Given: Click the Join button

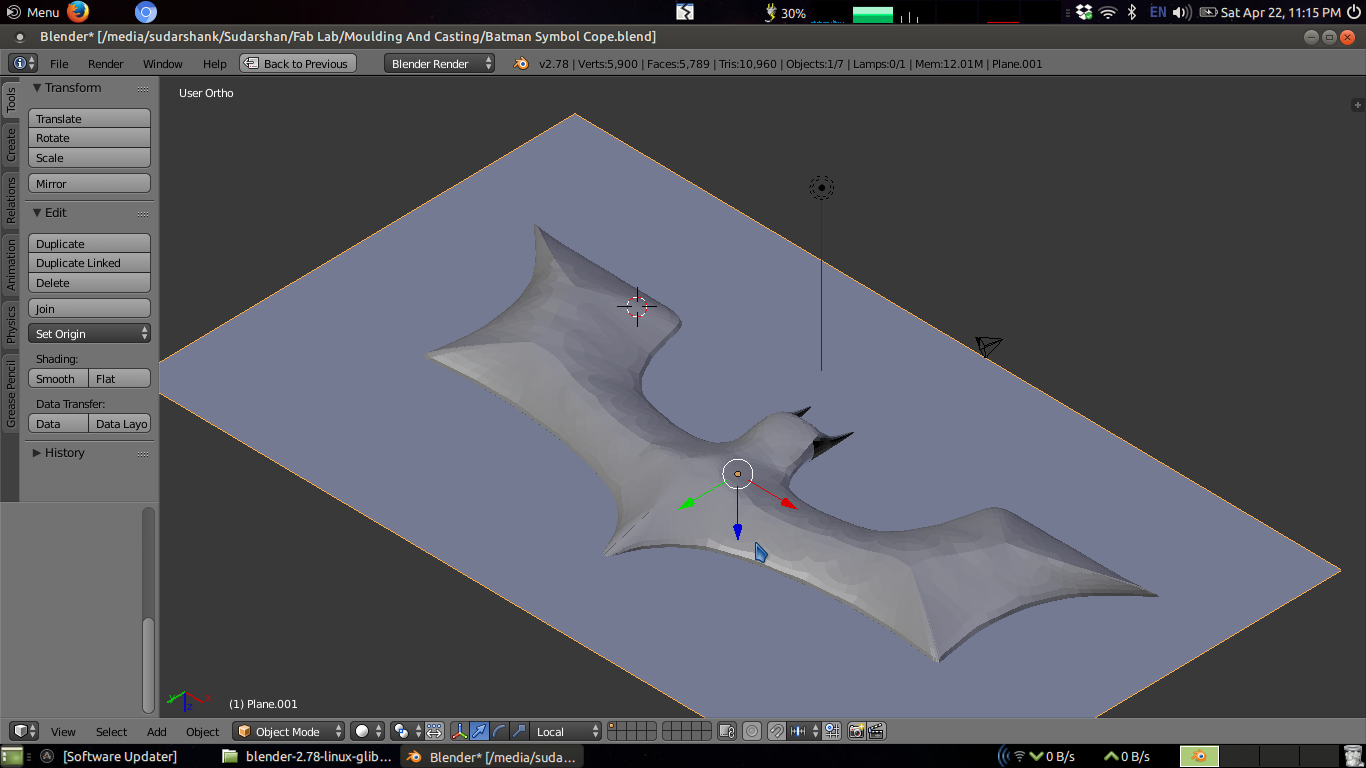Looking at the screenshot, I should point(90,309).
